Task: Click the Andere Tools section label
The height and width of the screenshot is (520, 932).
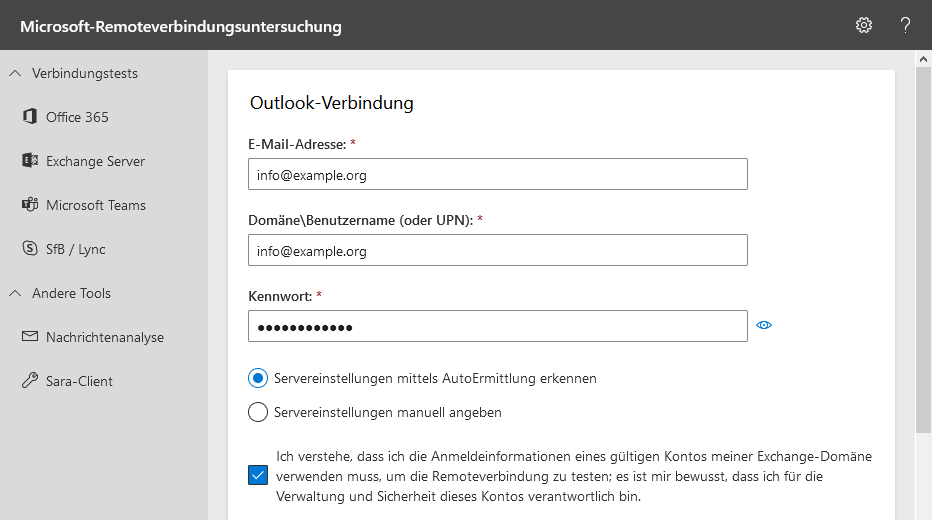Action: [71, 293]
